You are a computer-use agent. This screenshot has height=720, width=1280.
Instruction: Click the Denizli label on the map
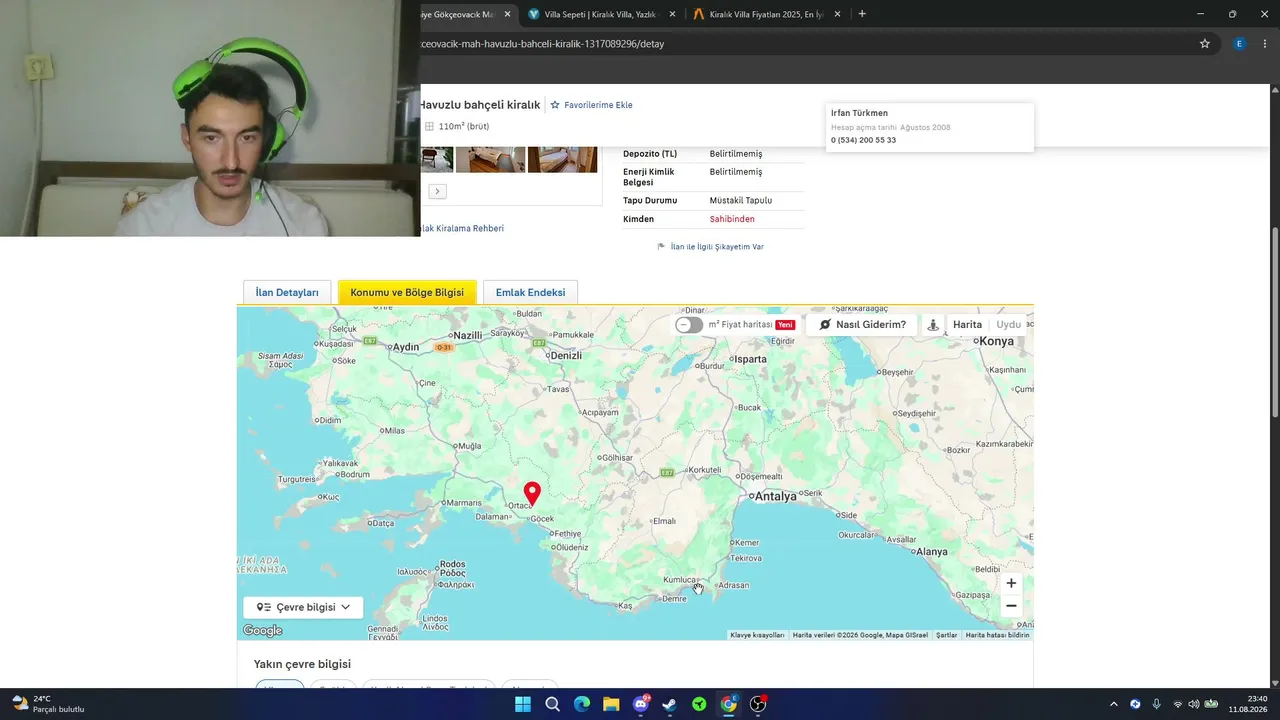click(x=566, y=355)
